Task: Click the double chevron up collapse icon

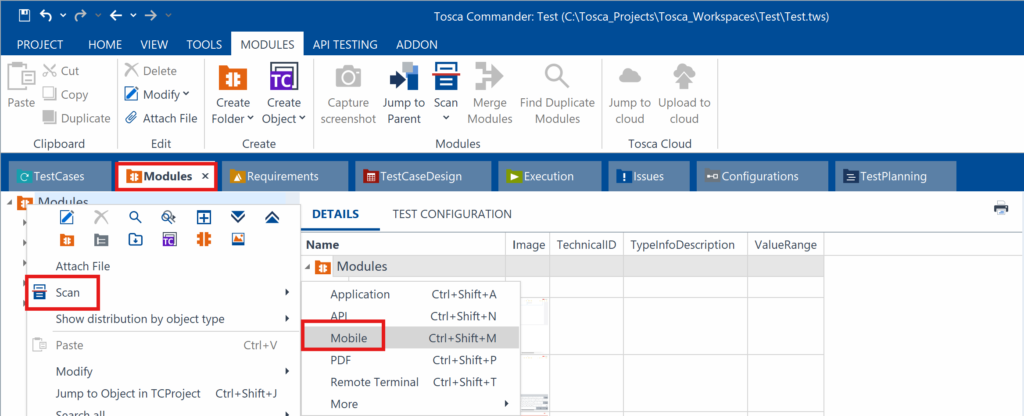Action: tap(273, 217)
